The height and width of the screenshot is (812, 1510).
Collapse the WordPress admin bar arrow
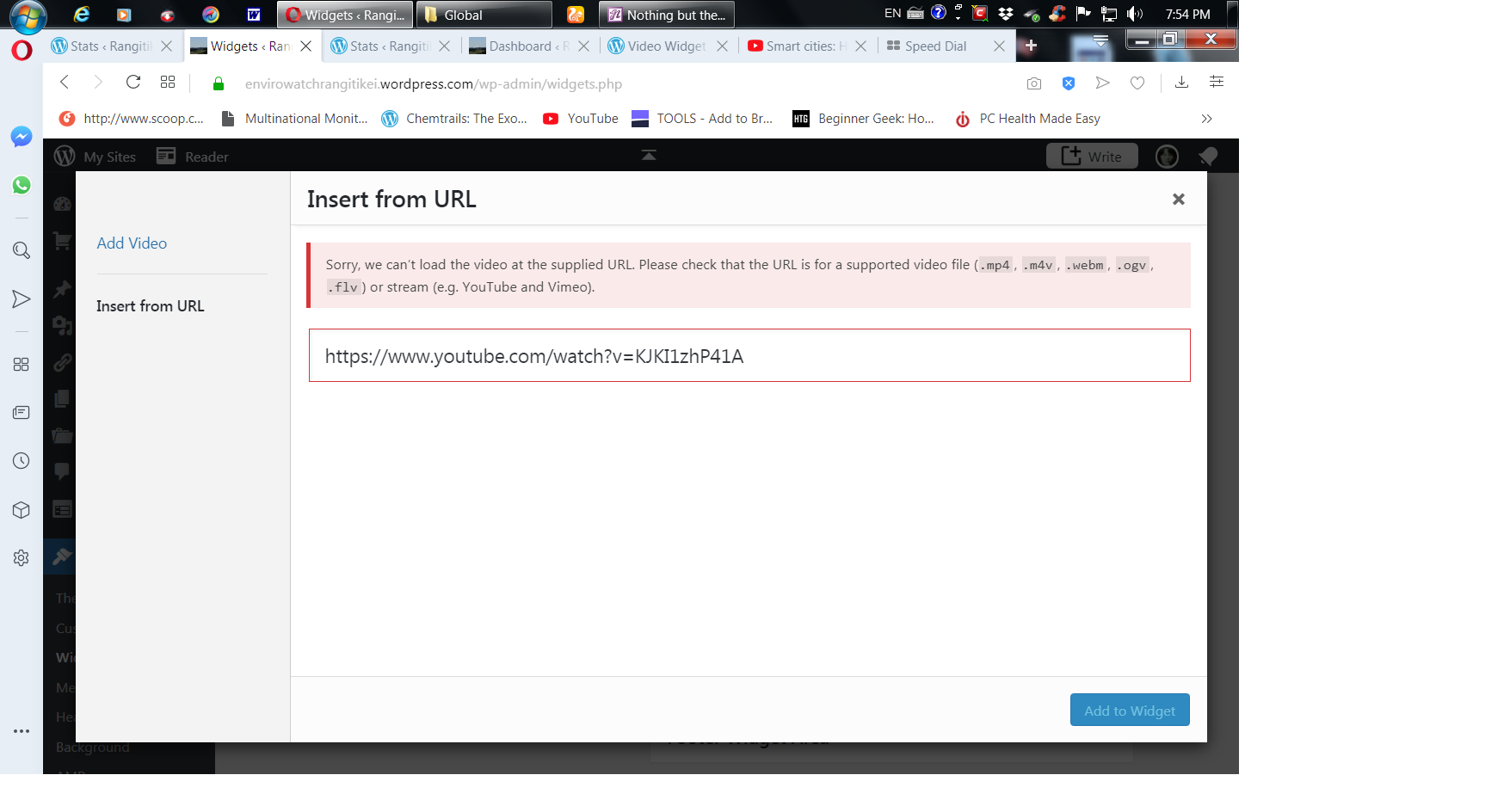click(649, 156)
